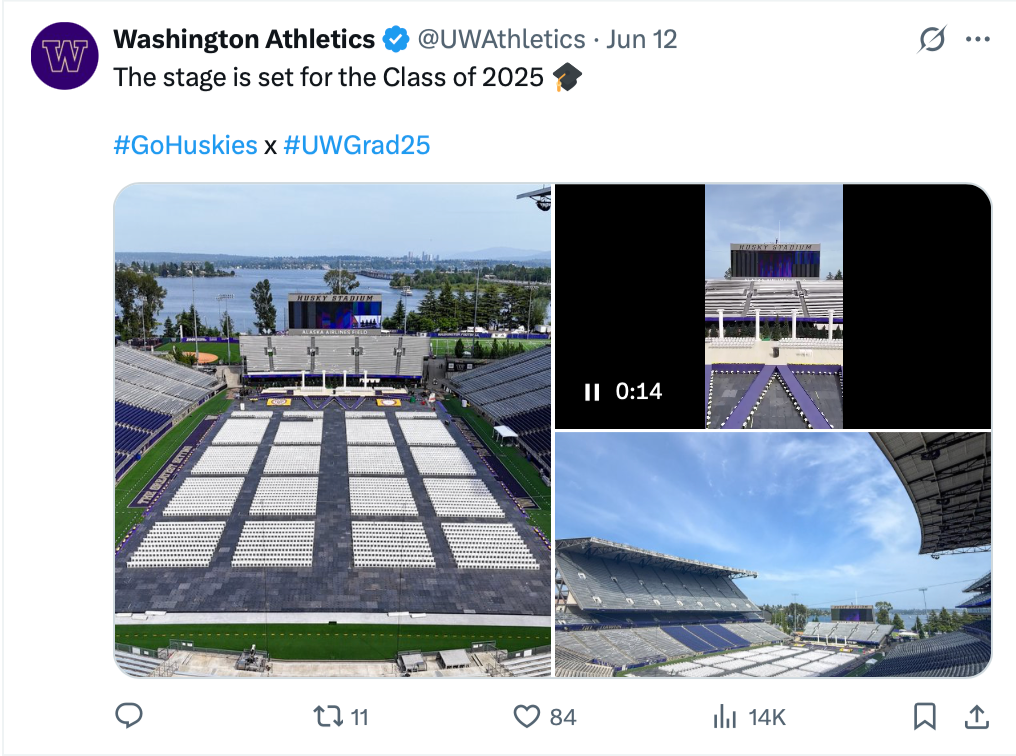1016x756 pixels.
Task: Visit the Washington Athletics profile name
Action: [244, 40]
